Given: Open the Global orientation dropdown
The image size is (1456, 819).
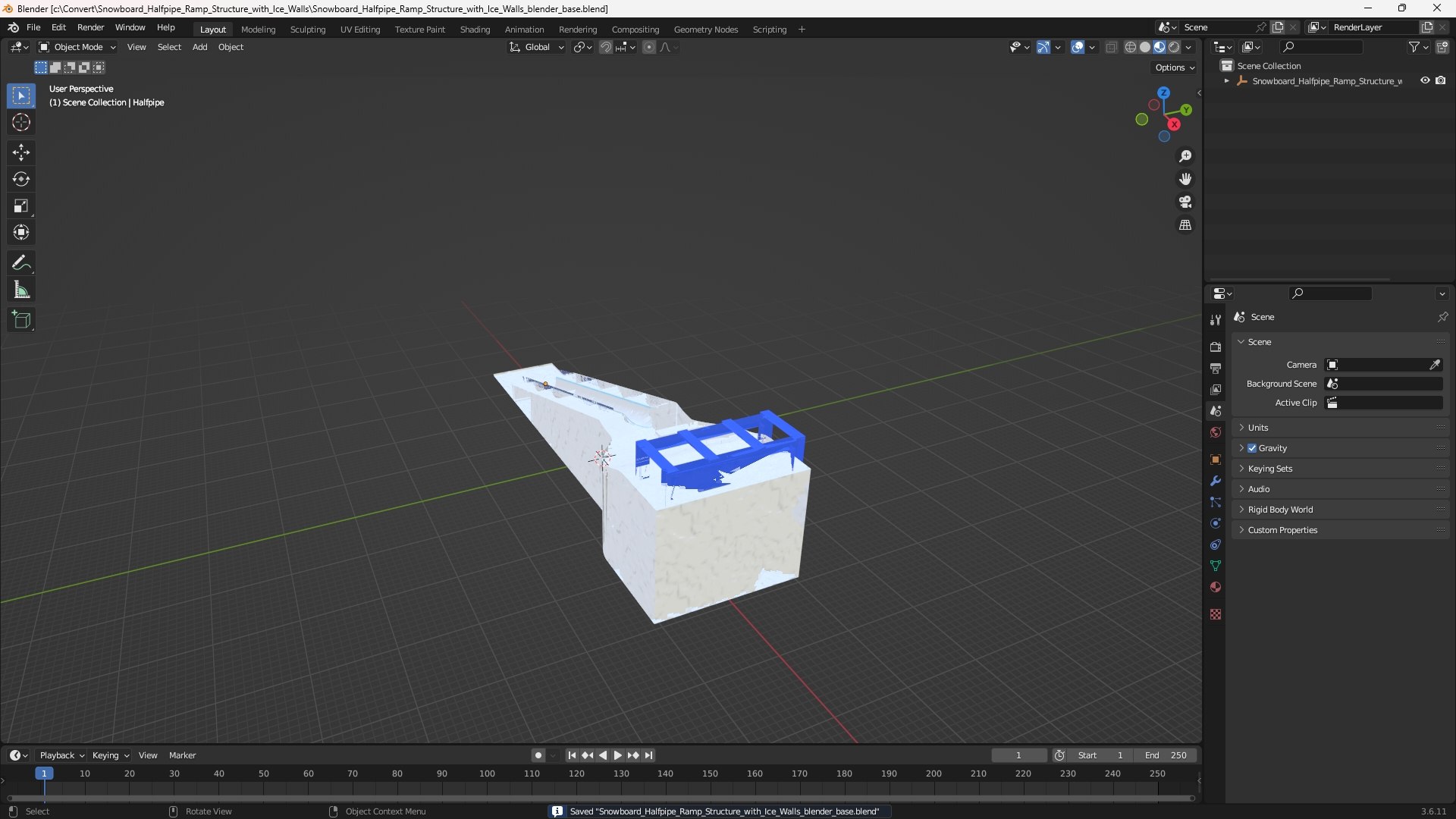Looking at the screenshot, I should (x=536, y=47).
